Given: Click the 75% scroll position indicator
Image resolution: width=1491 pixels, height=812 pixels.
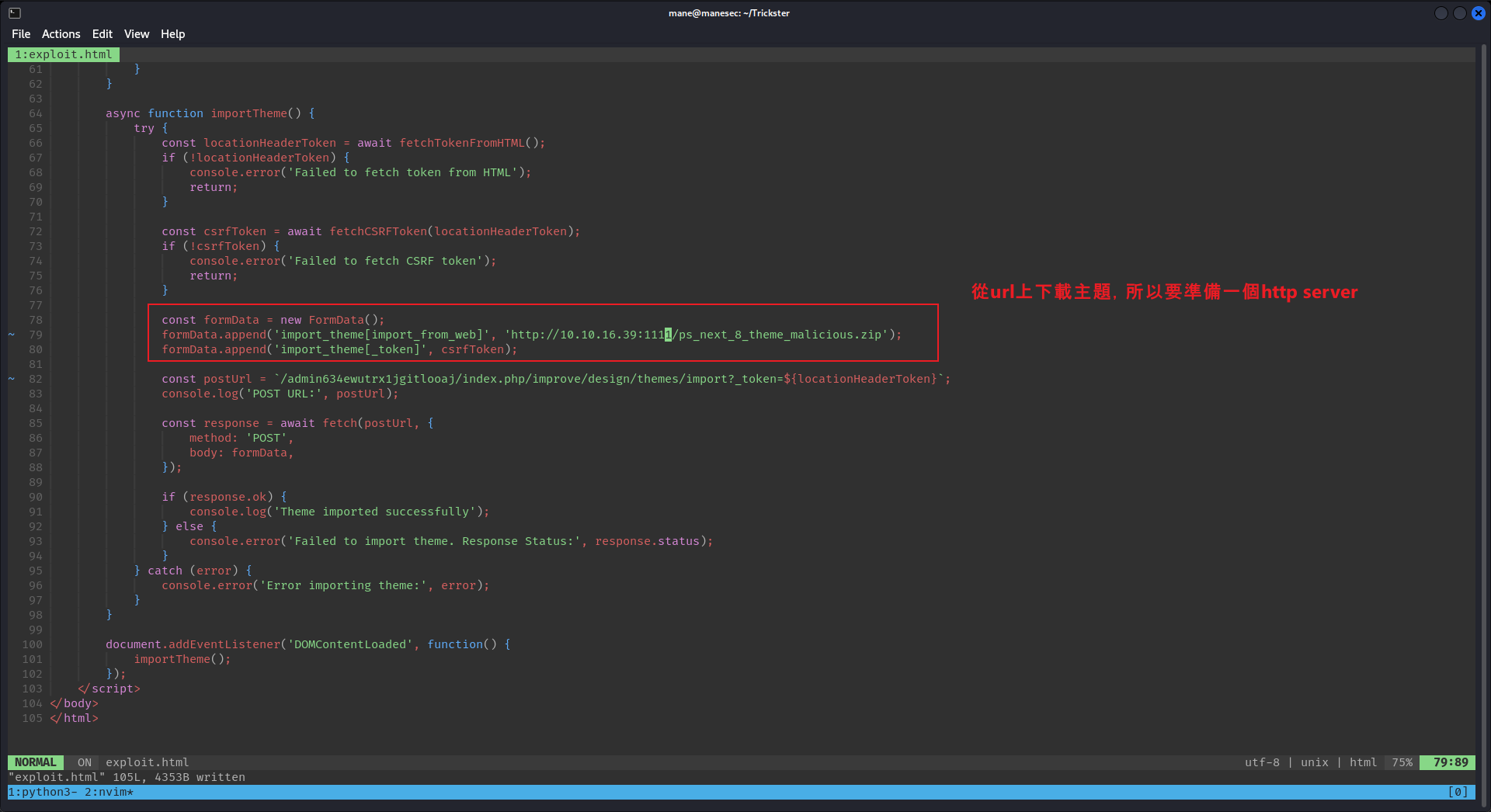Looking at the screenshot, I should [1402, 762].
